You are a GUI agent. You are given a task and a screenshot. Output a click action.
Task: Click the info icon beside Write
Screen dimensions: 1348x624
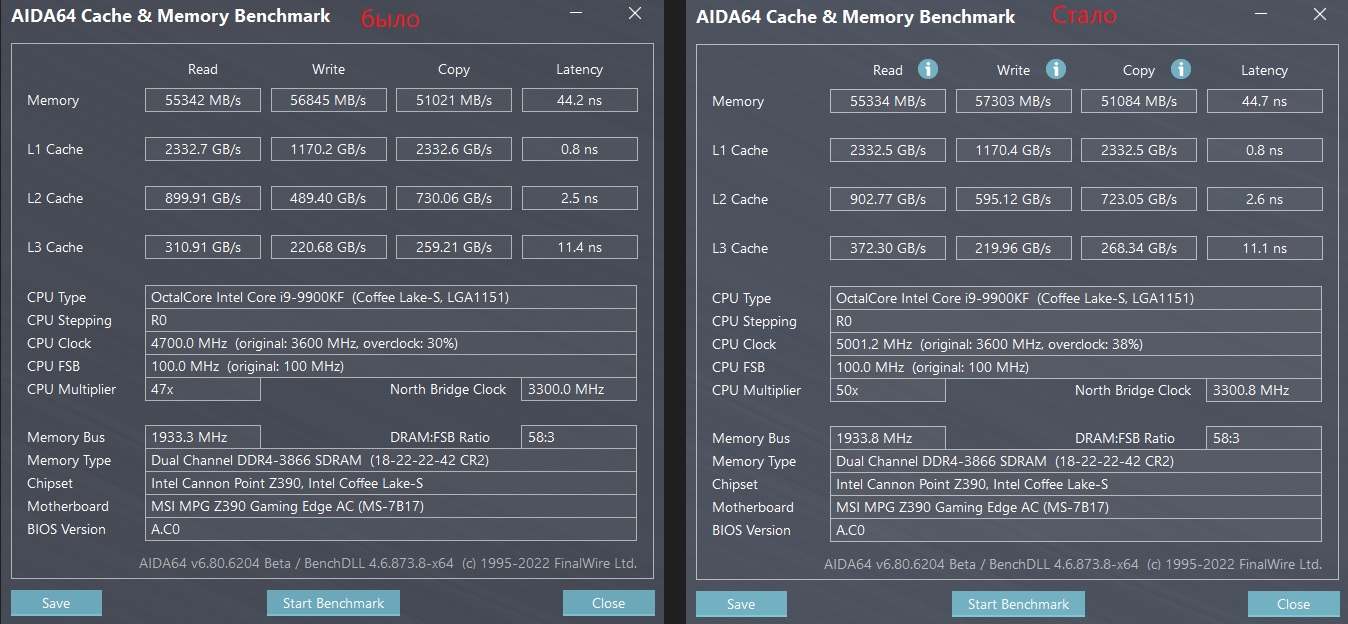(x=1056, y=69)
